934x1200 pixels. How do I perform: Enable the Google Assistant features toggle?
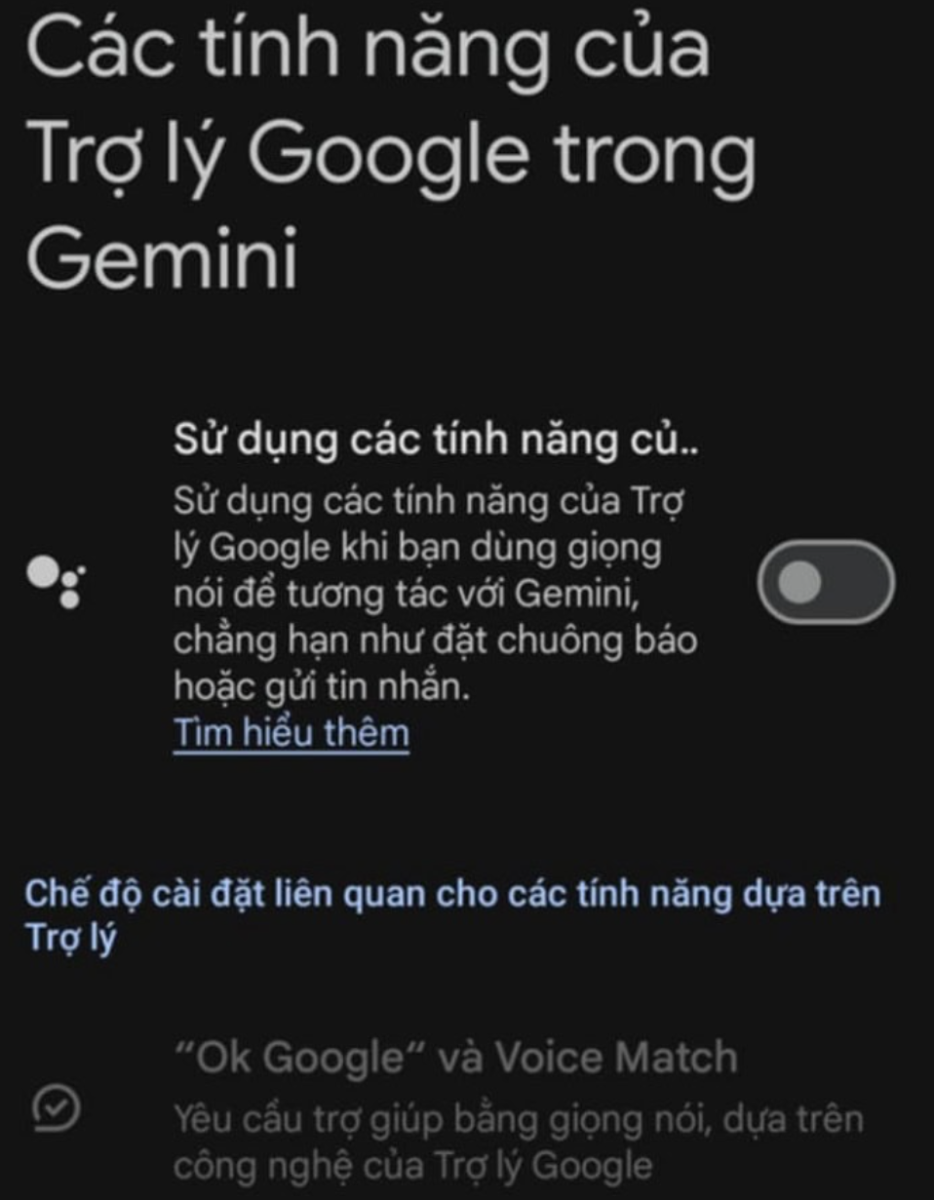pos(825,582)
